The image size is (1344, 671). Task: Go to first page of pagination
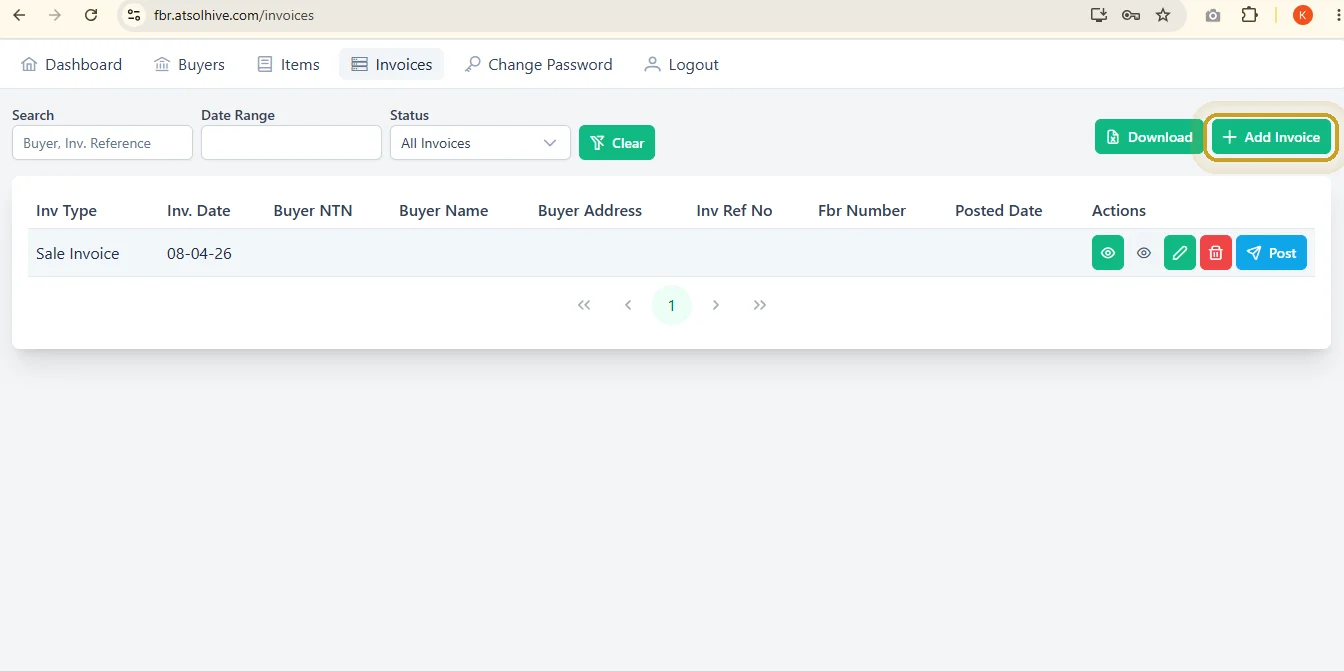click(584, 305)
